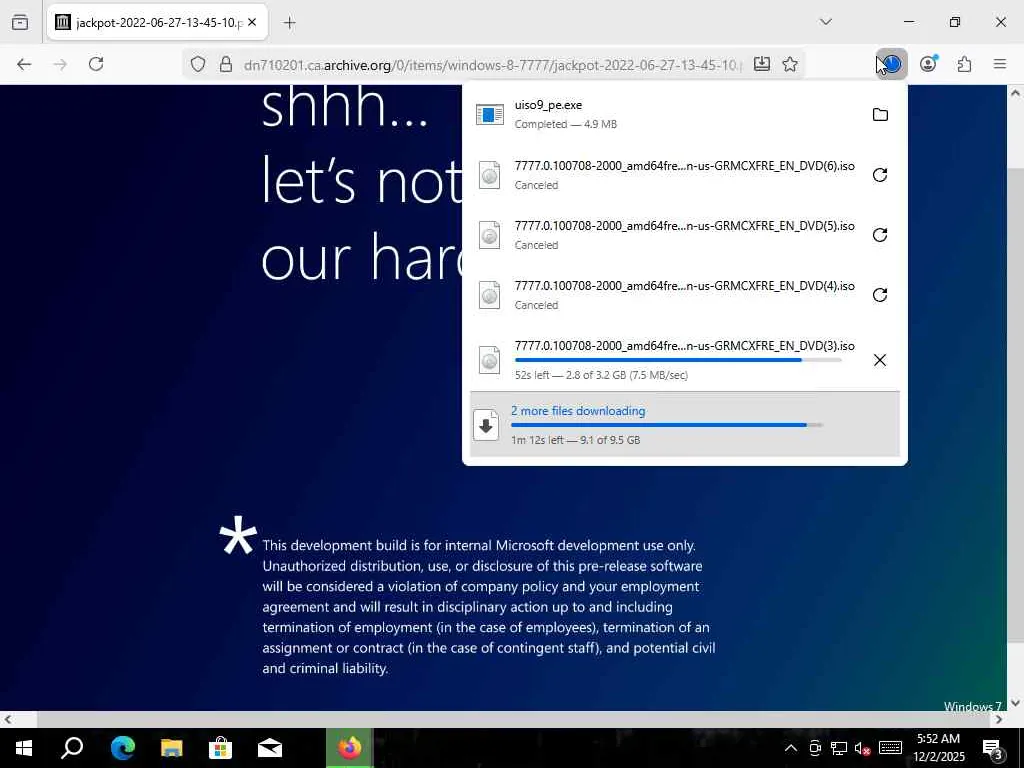Open the Extensions puzzle icon
The width and height of the screenshot is (1024, 768).
tap(964, 64)
